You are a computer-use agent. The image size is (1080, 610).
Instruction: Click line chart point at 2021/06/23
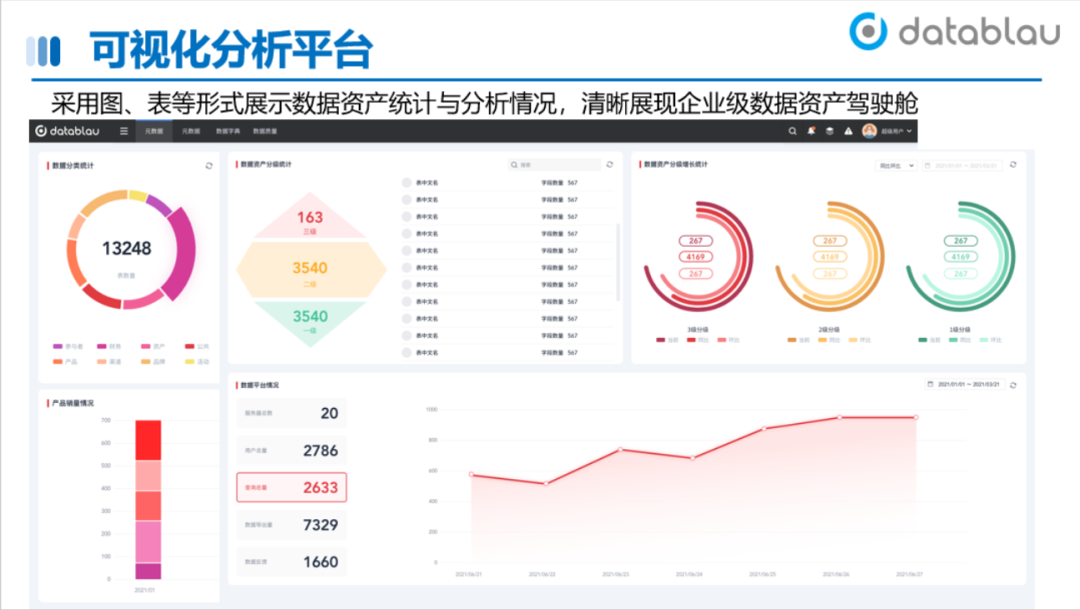click(x=621, y=450)
